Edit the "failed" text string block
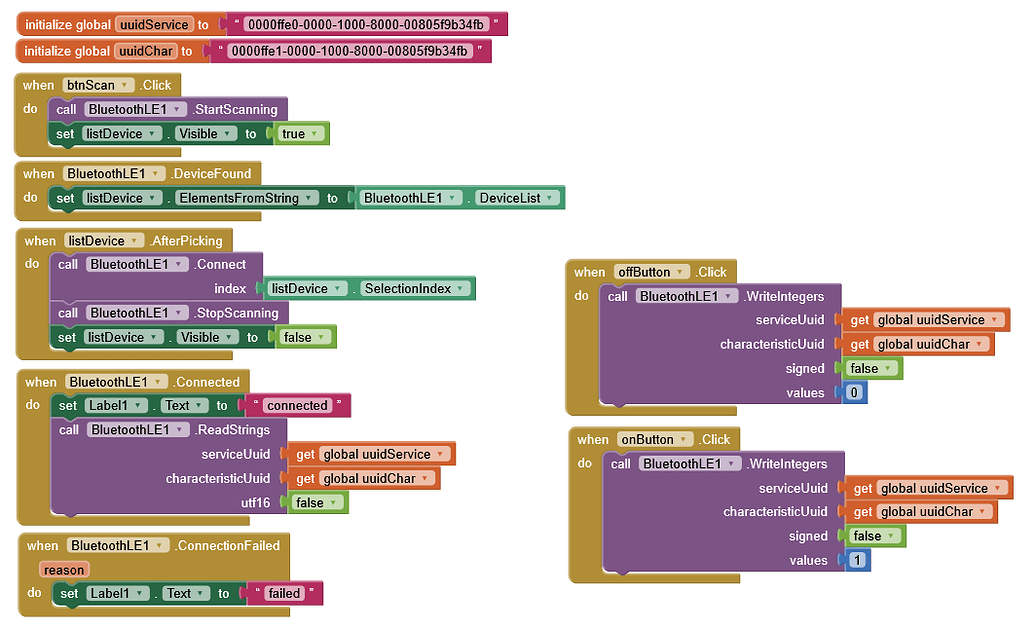This screenshot has width=1035, height=628. (x=284, y=594)
